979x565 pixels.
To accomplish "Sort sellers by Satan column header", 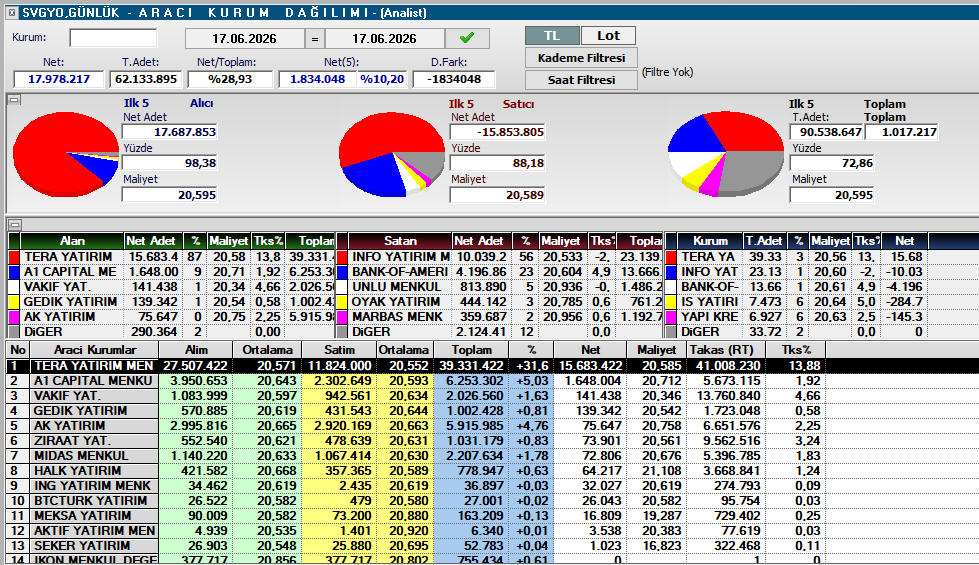I will click(x=400, y=241).
